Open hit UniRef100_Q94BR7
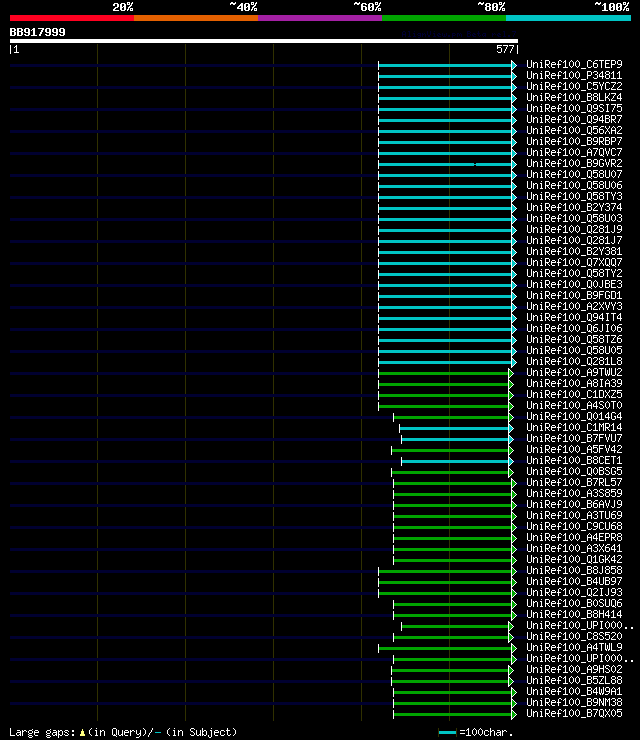Viewport: 640px width, 740px height. tap(574, 119)
